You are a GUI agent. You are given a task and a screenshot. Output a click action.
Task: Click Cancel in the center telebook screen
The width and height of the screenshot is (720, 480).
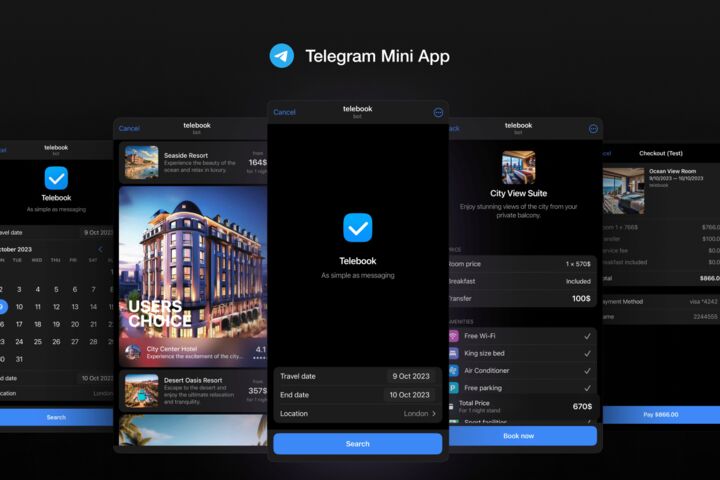[284, 112]
